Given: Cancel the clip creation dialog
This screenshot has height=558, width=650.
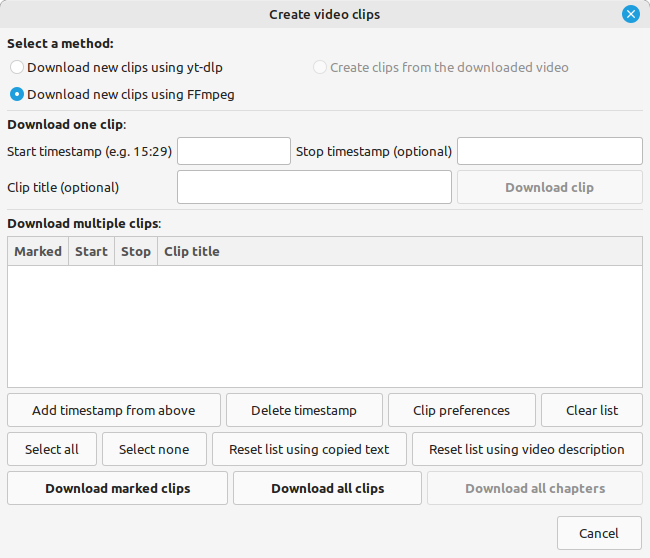Looking at the screenshot, I should (x=599, y=533).
